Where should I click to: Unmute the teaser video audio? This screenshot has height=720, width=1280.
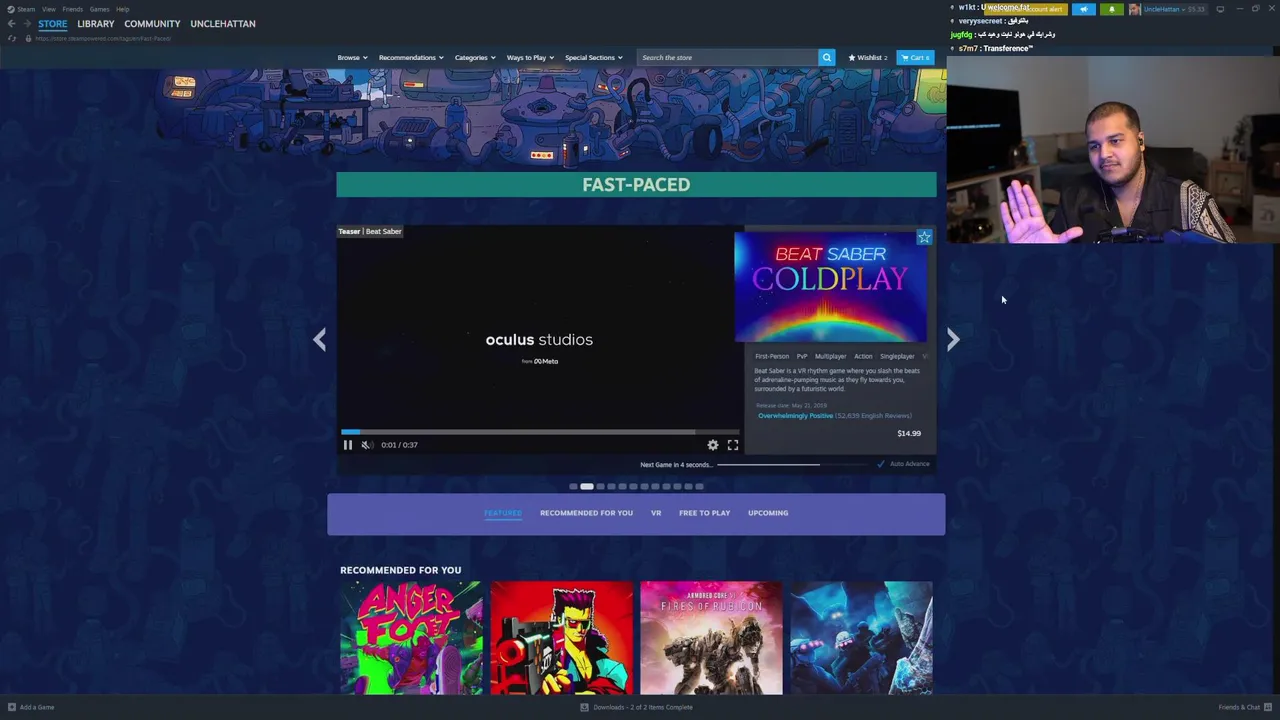pyautogui.click(x=366, y=445)
